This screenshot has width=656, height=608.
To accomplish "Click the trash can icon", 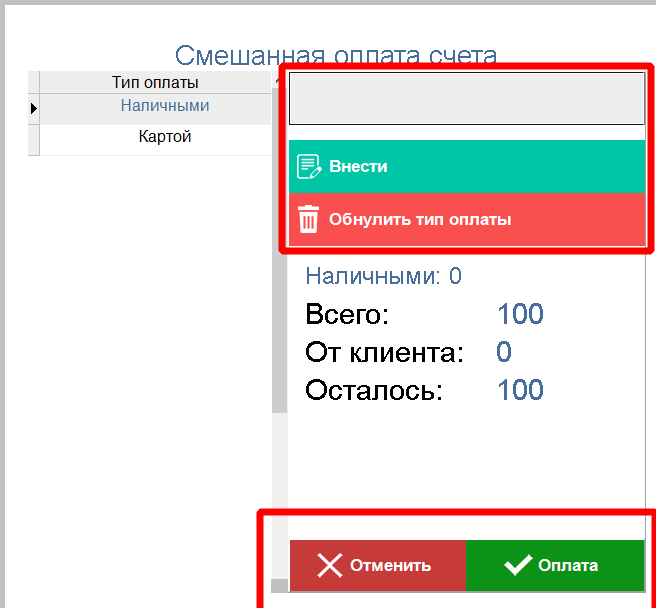I will 309,219.
